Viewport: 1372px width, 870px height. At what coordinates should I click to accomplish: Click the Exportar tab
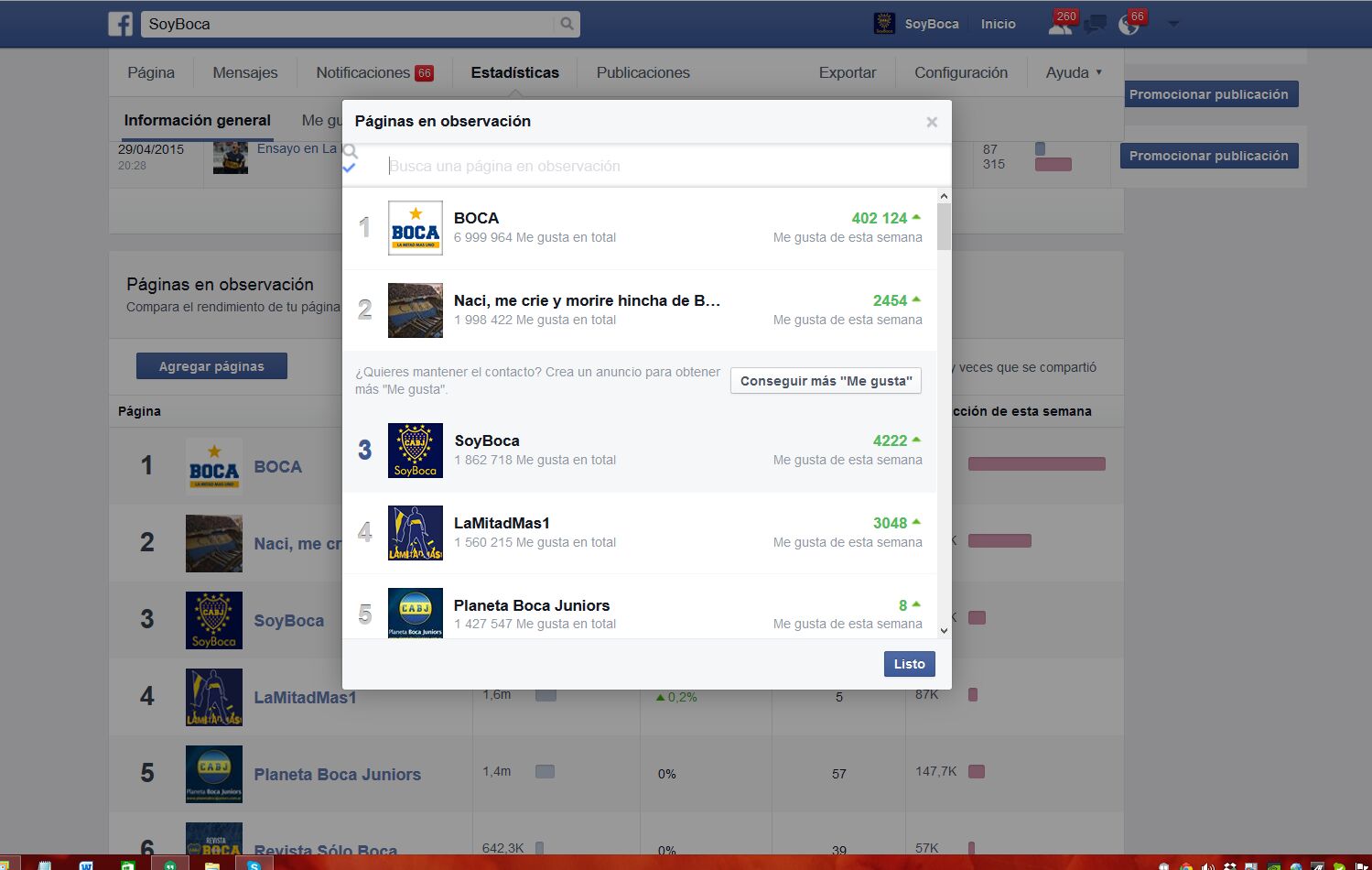pyautogui.click(x=848, y=72)
